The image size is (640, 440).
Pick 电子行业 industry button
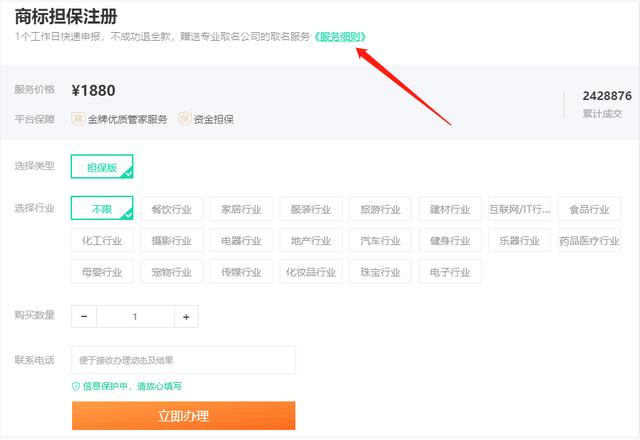(450, 272)
